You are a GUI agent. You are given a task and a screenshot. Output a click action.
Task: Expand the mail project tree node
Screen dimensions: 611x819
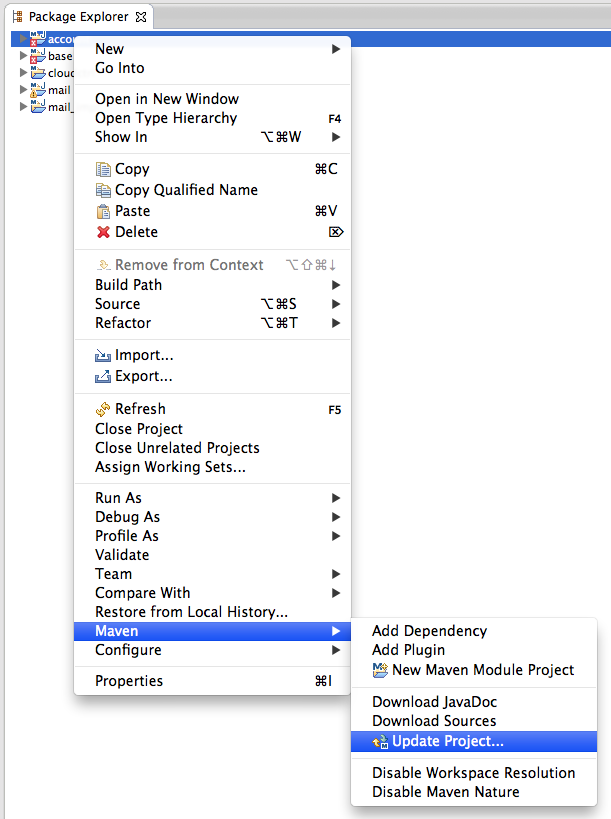pos(23,90)
